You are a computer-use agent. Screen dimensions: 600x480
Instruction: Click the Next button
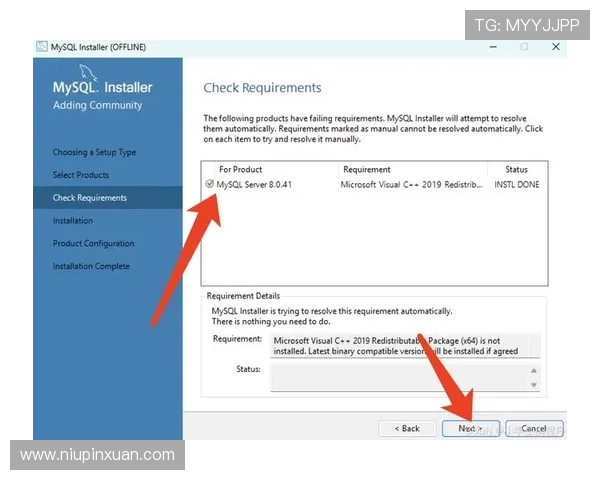tap(471, 428)
